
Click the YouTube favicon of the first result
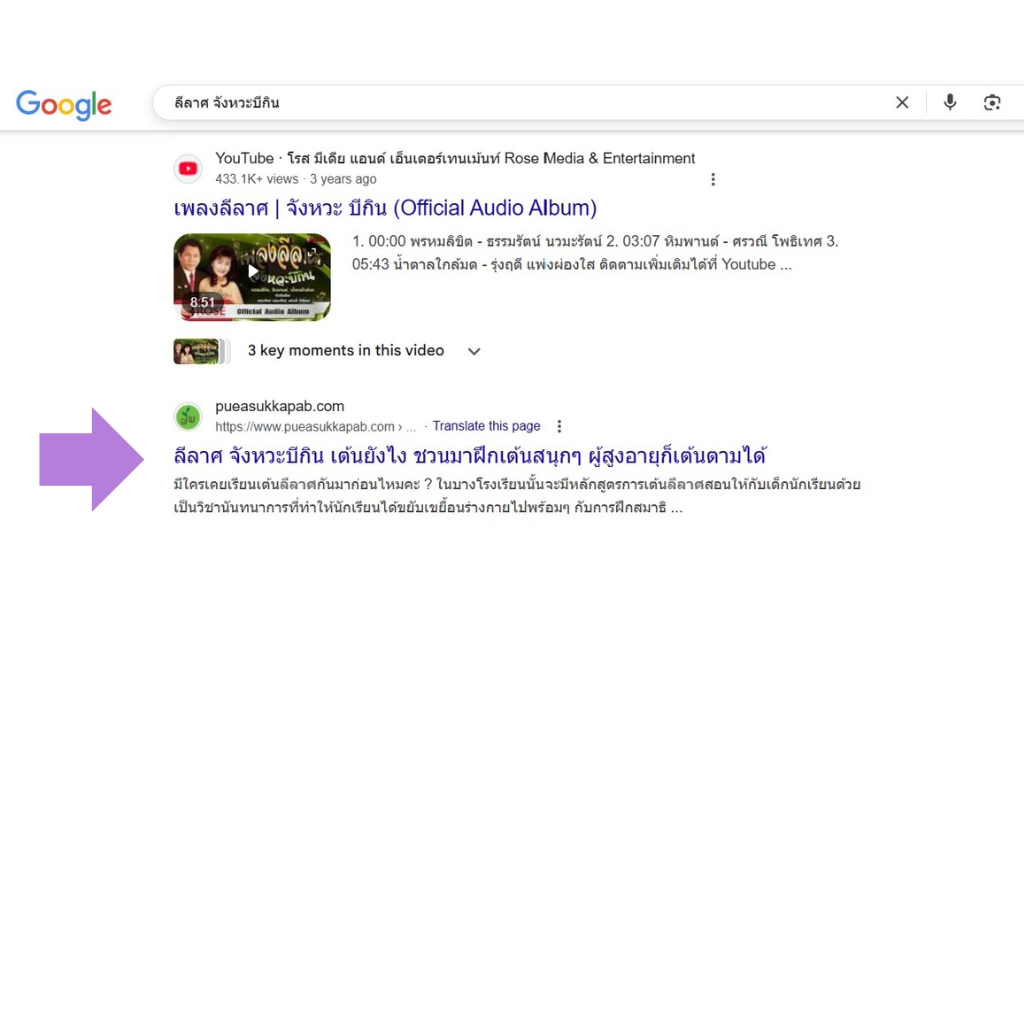point(188,168)
